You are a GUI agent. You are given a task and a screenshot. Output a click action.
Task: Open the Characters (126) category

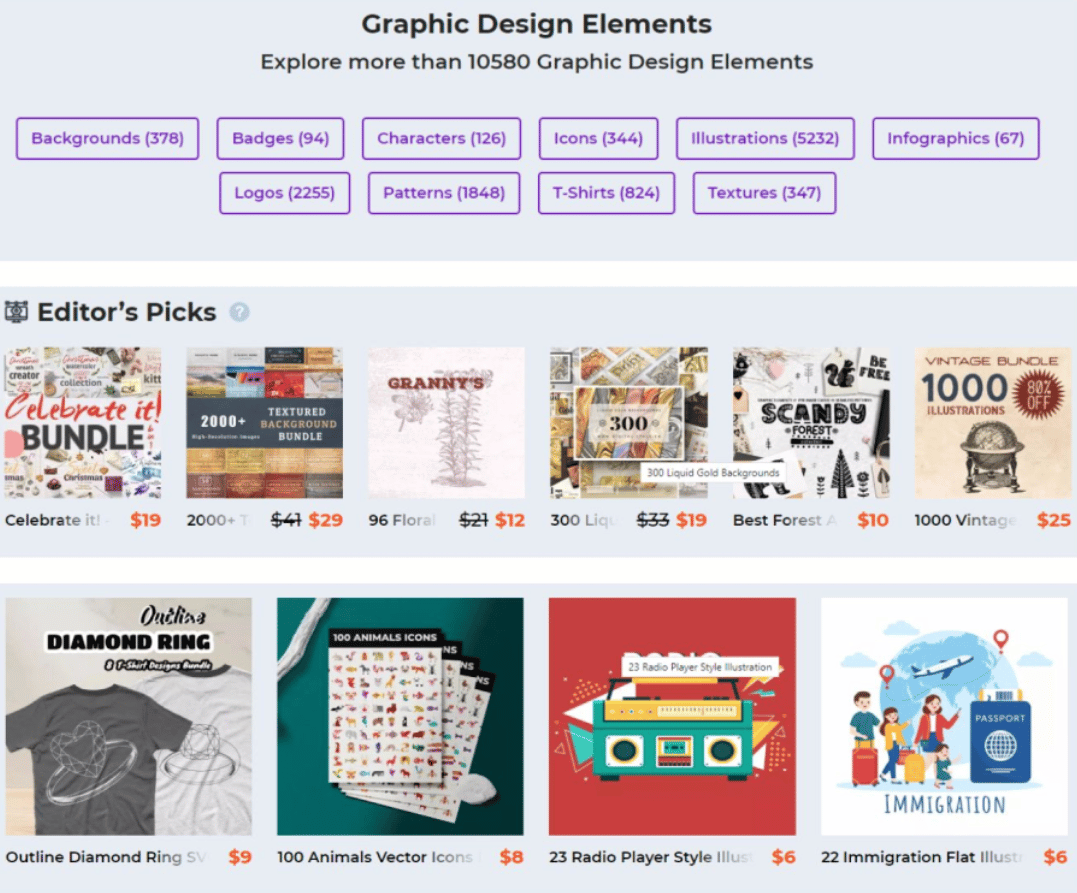pyautogui.click(x=442, y=139)
